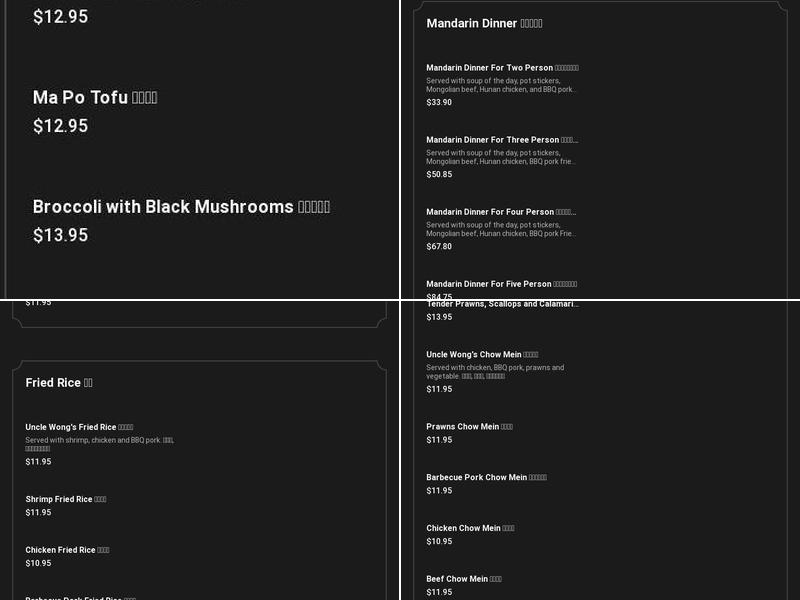The image size is (800, 600).
Task: Click the Mandarin Dinner section heading
Action: pyautogui.click(x=484, y=23)
